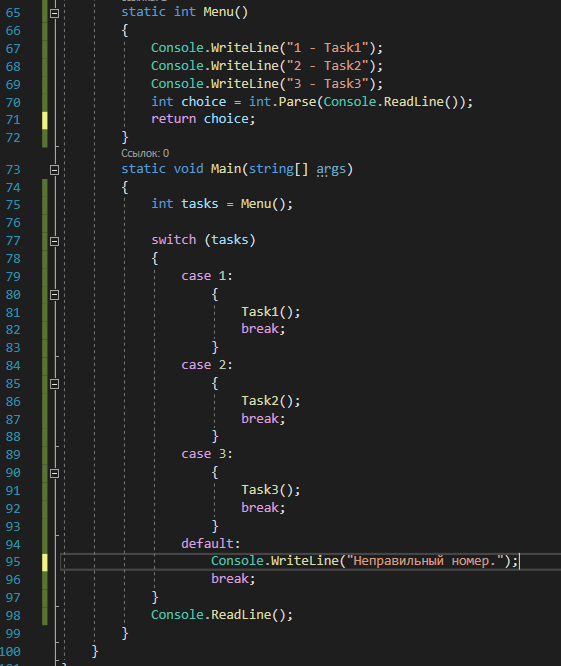
Task: Click line number 95 in gutter
Action: point(13,562)
